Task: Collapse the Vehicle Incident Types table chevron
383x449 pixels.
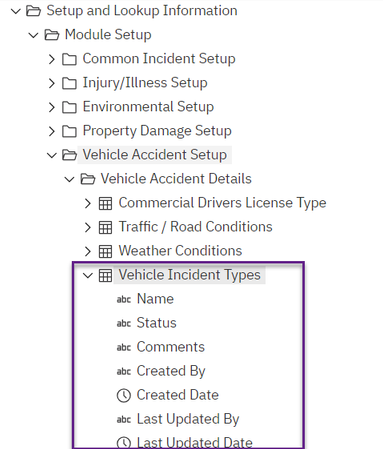Action: pyautogui.click(x=88, y=275)
